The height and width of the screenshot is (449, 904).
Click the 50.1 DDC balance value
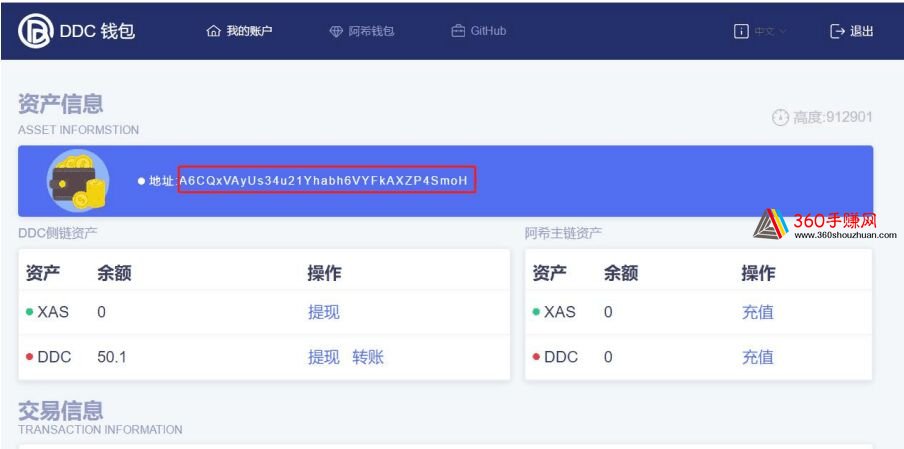112,357
